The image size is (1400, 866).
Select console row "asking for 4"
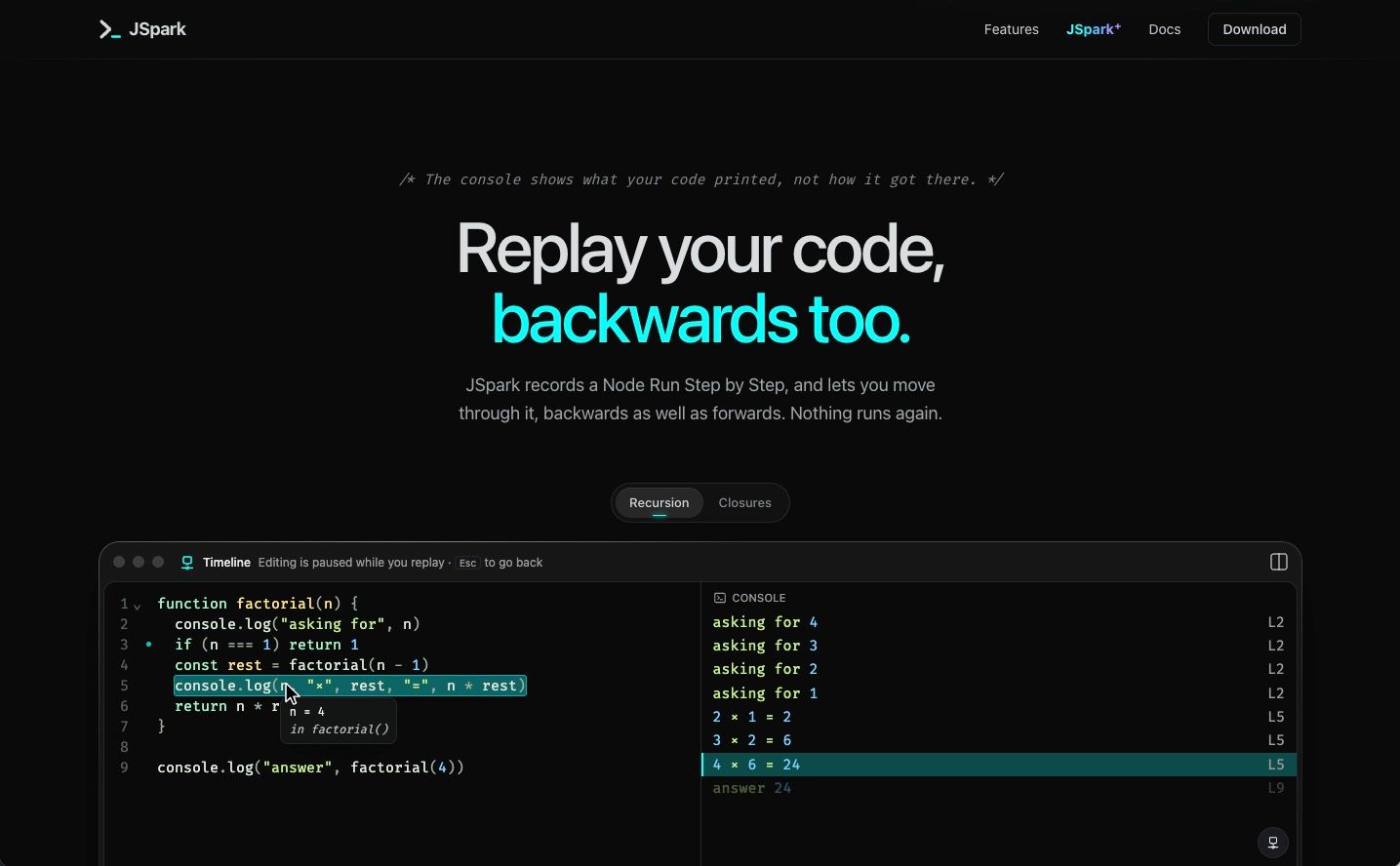[998, 622]
